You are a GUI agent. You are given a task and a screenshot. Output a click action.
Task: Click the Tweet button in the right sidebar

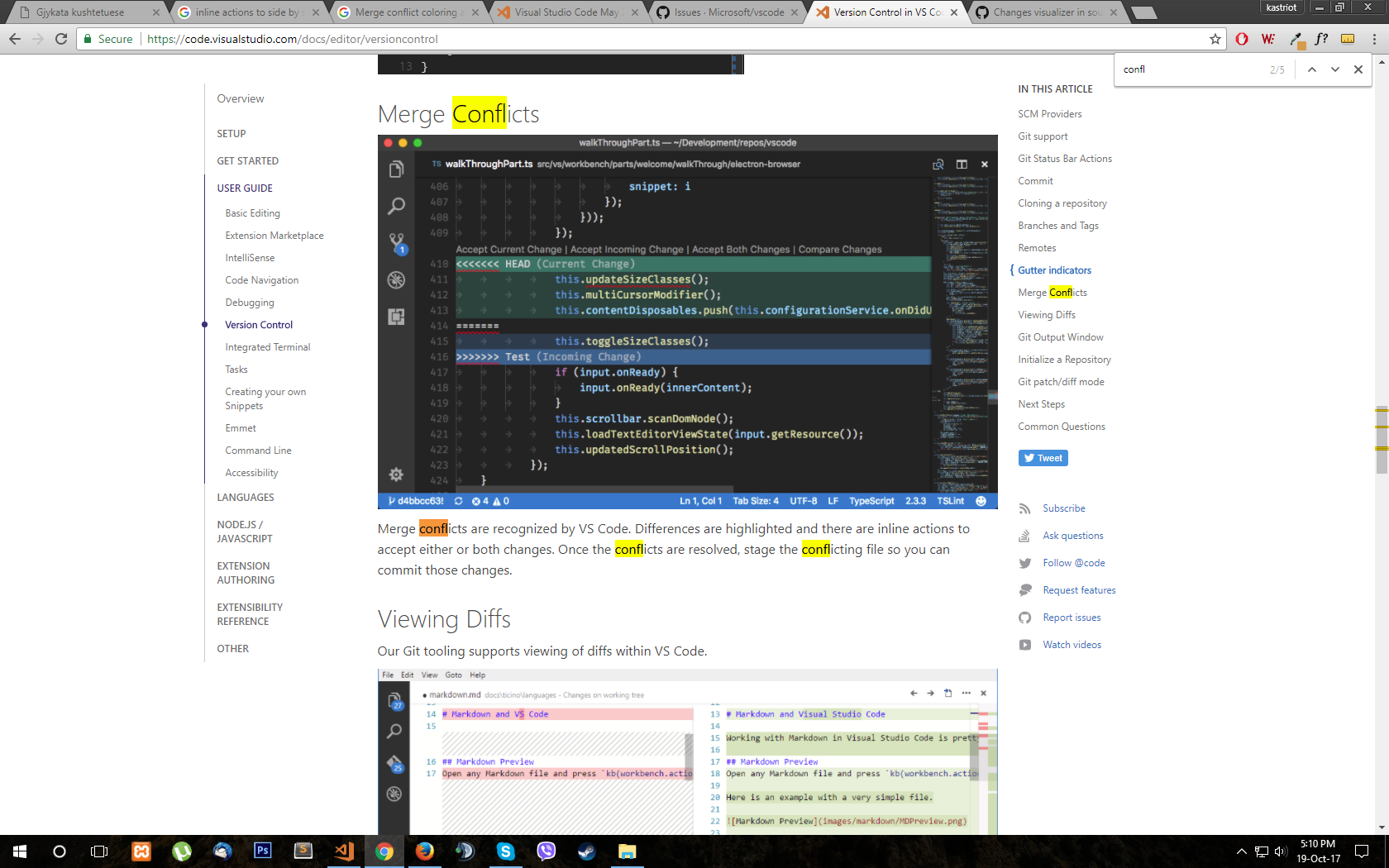[1043, 457]
